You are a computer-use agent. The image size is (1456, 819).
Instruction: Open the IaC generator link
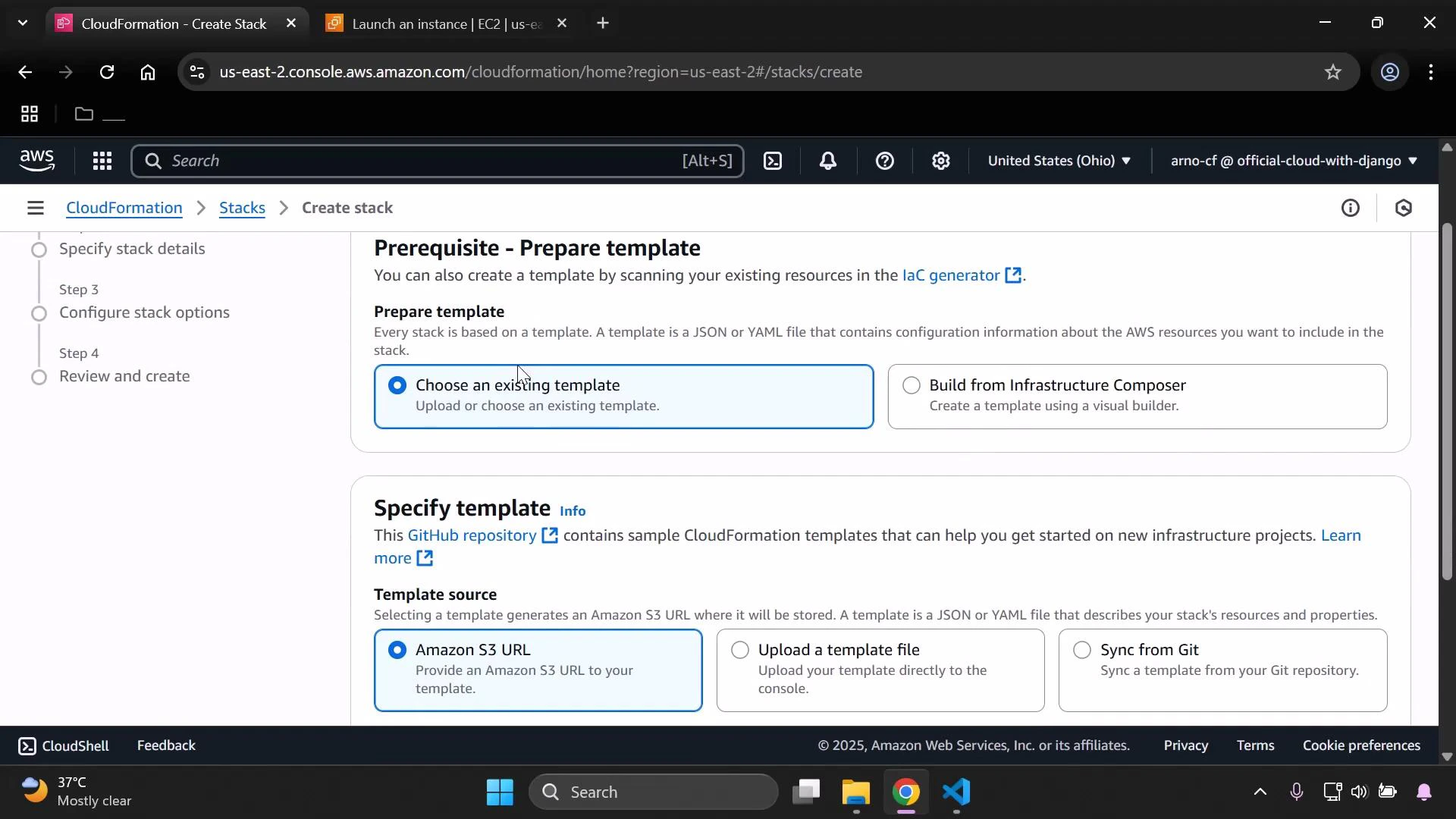tap(951, 275)
